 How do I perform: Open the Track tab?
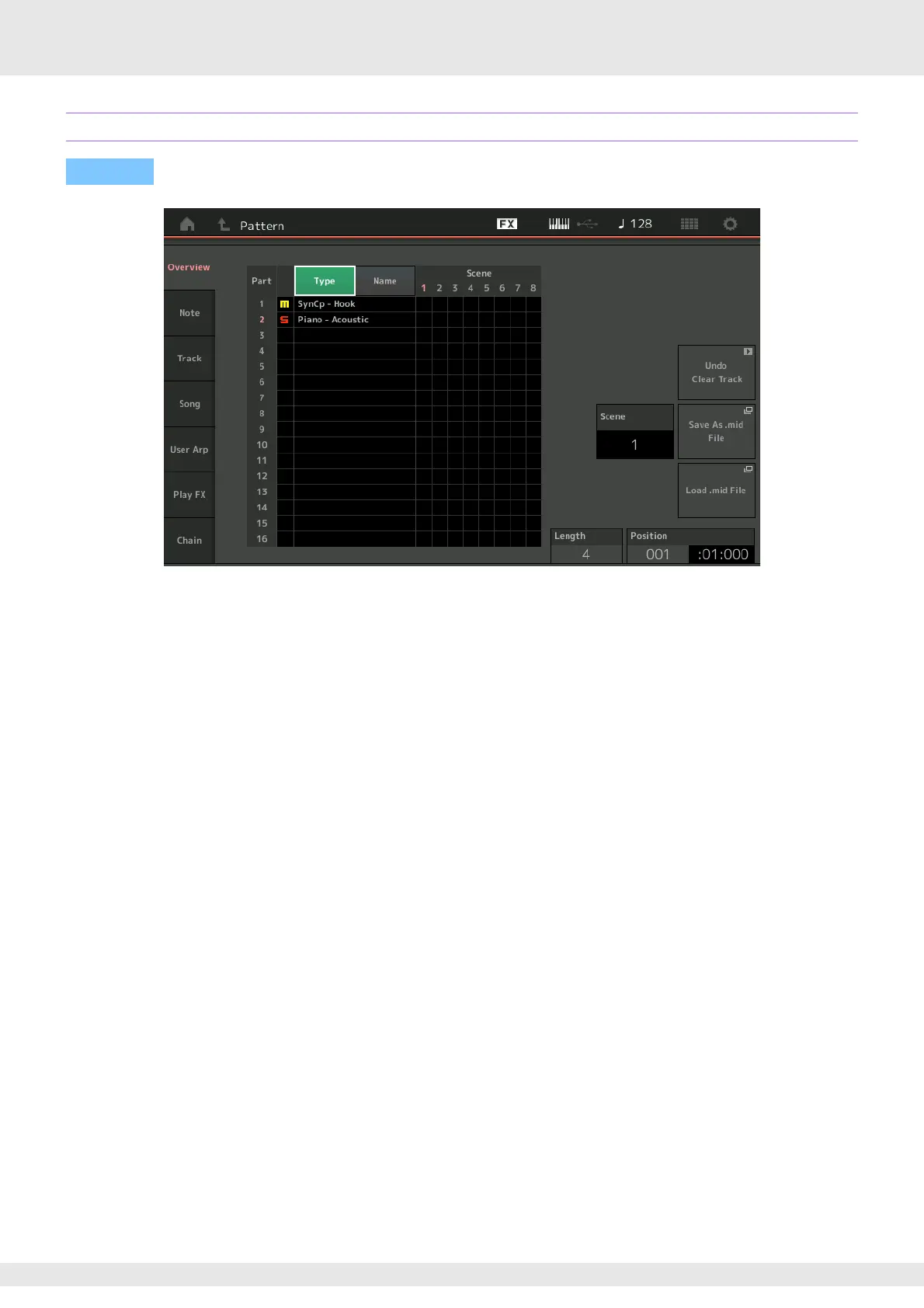[x=189, y=359]
